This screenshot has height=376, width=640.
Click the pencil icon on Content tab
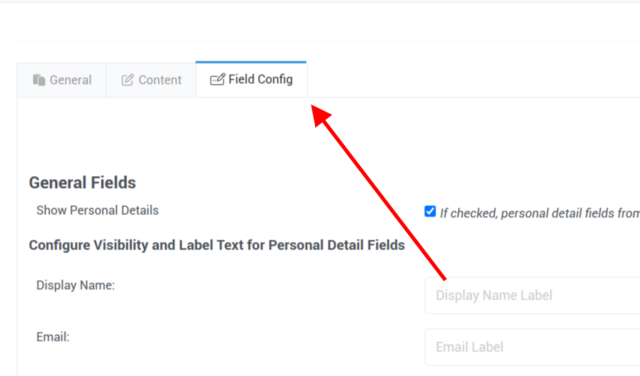pyautogui.click(x=127, y=80)
